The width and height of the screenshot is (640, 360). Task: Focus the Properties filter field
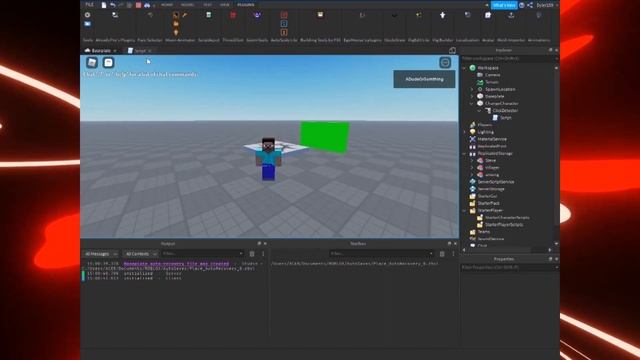pos(508,267)
